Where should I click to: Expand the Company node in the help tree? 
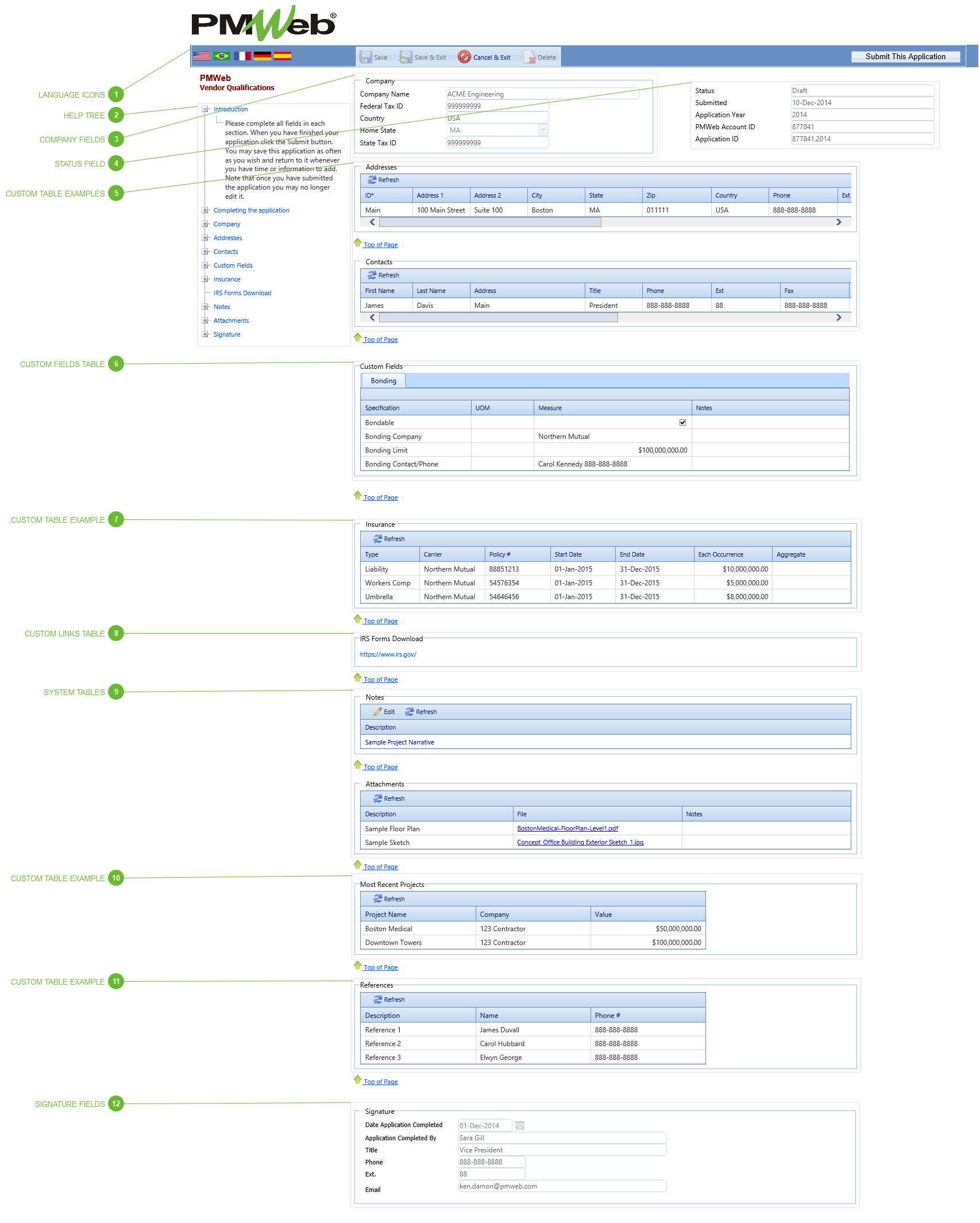(206, 224)
